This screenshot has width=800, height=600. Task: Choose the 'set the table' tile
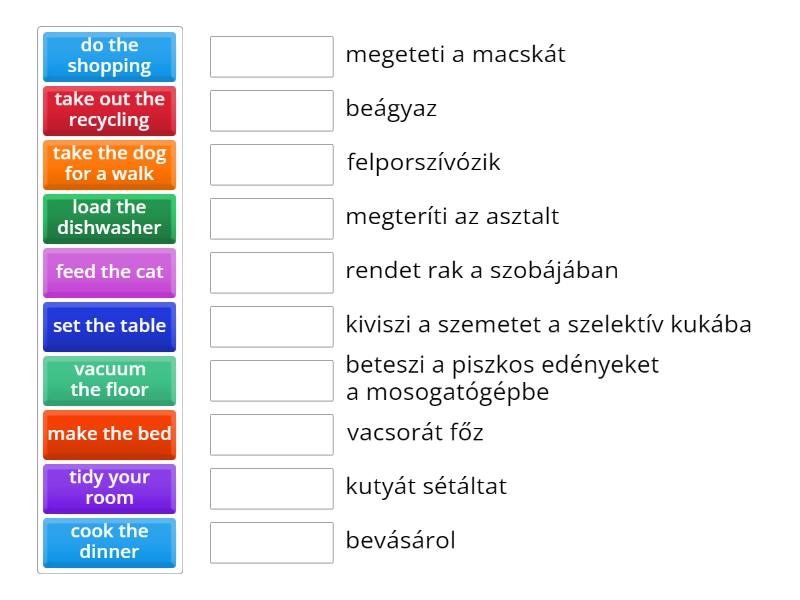tap(110, 327)
